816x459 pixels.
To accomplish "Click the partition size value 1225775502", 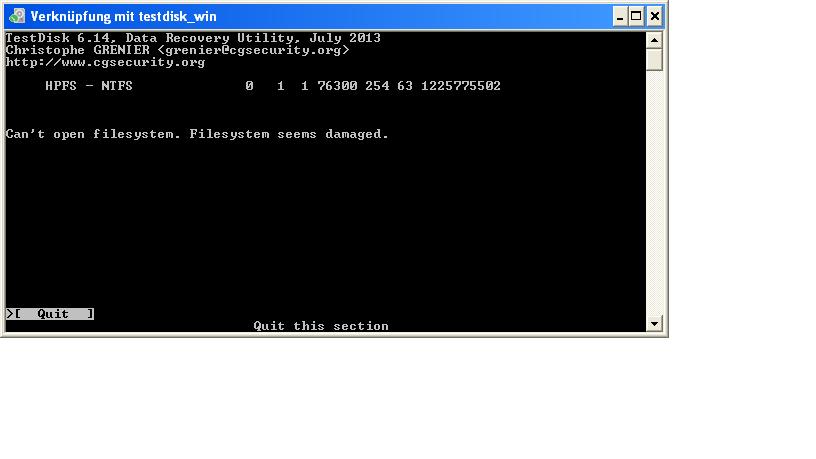I will 461,86.
